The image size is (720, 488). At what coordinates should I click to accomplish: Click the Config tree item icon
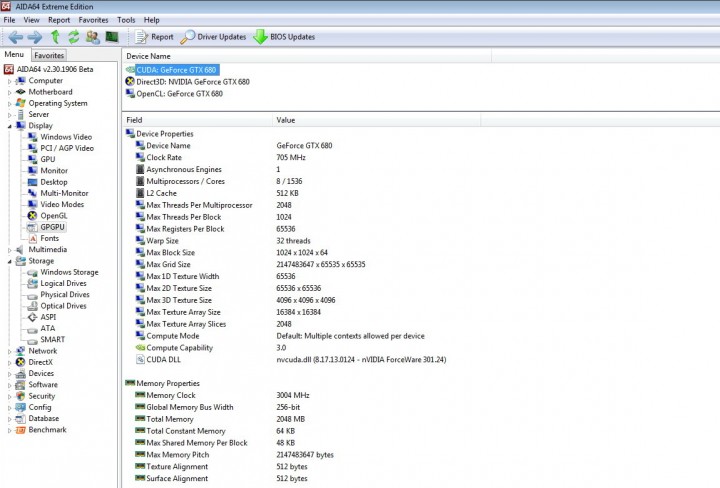tap(20, 407)
